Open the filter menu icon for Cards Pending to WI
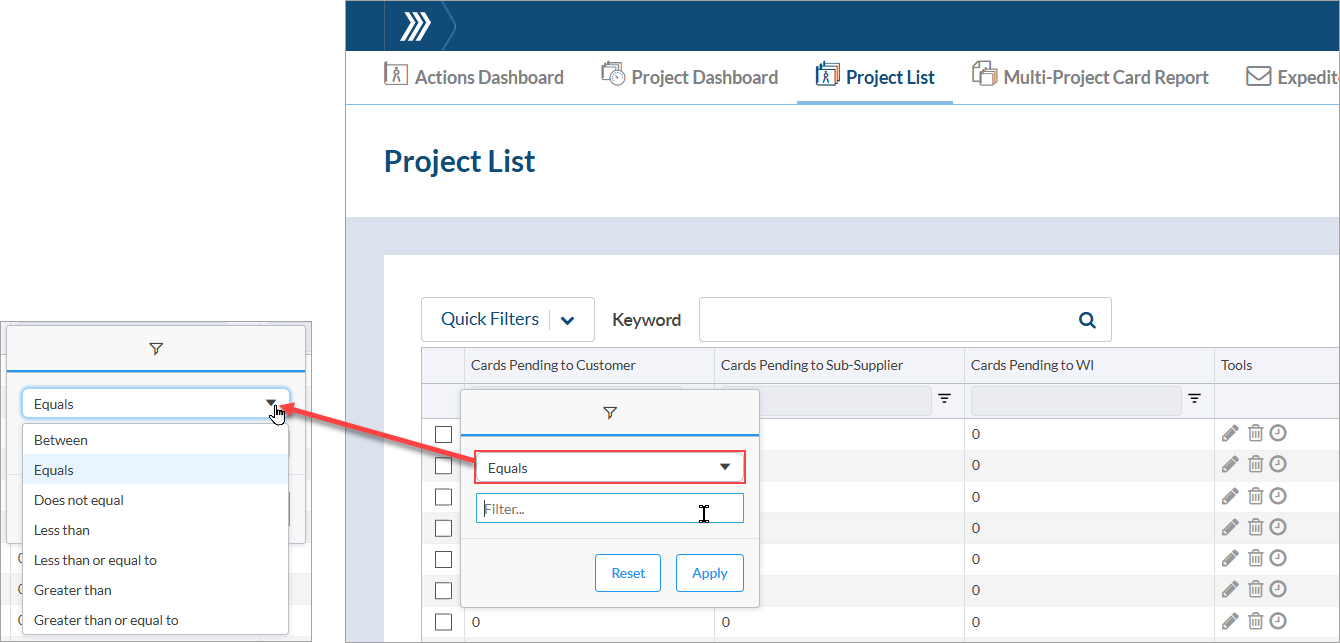Image resolution: width=1340 pixels, height=643 pixels. (1194, 399)
